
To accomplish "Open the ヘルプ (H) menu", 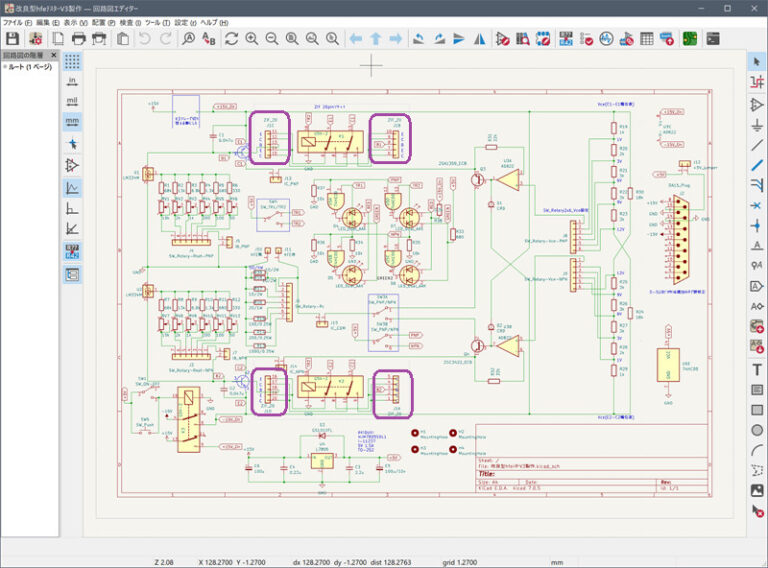I will tap(213, 22).
